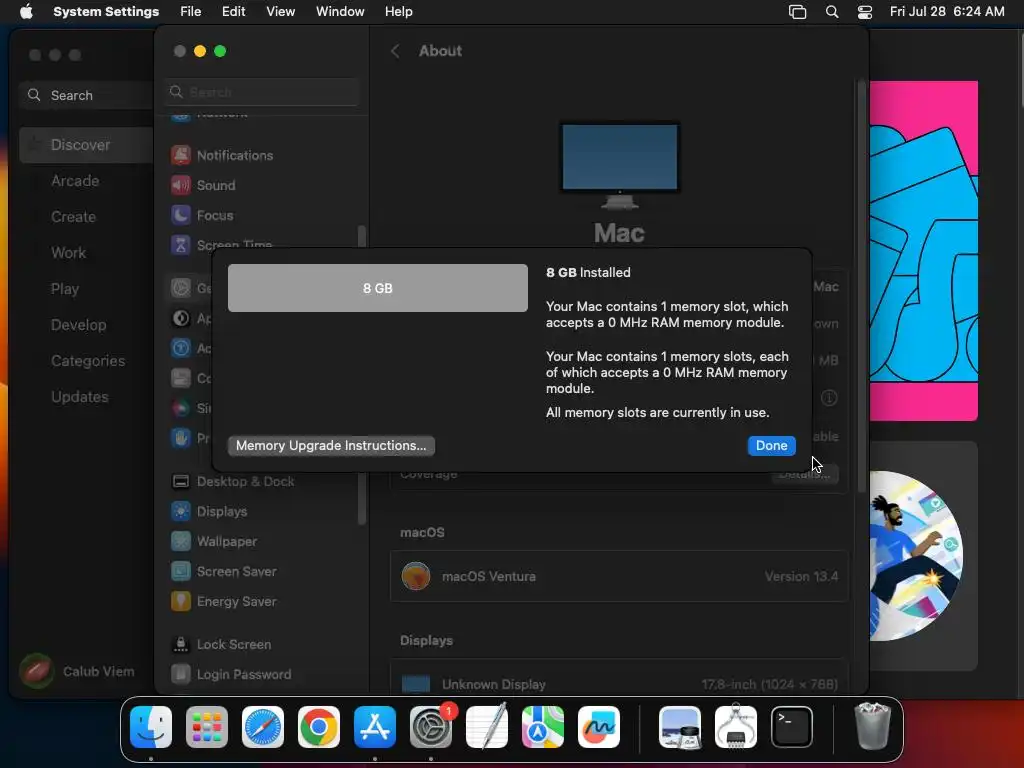This screenshot has width=1024, height=768.
Task: Click the About pane scrollbar
Action: pyautogui.click(x=861, y=287)
